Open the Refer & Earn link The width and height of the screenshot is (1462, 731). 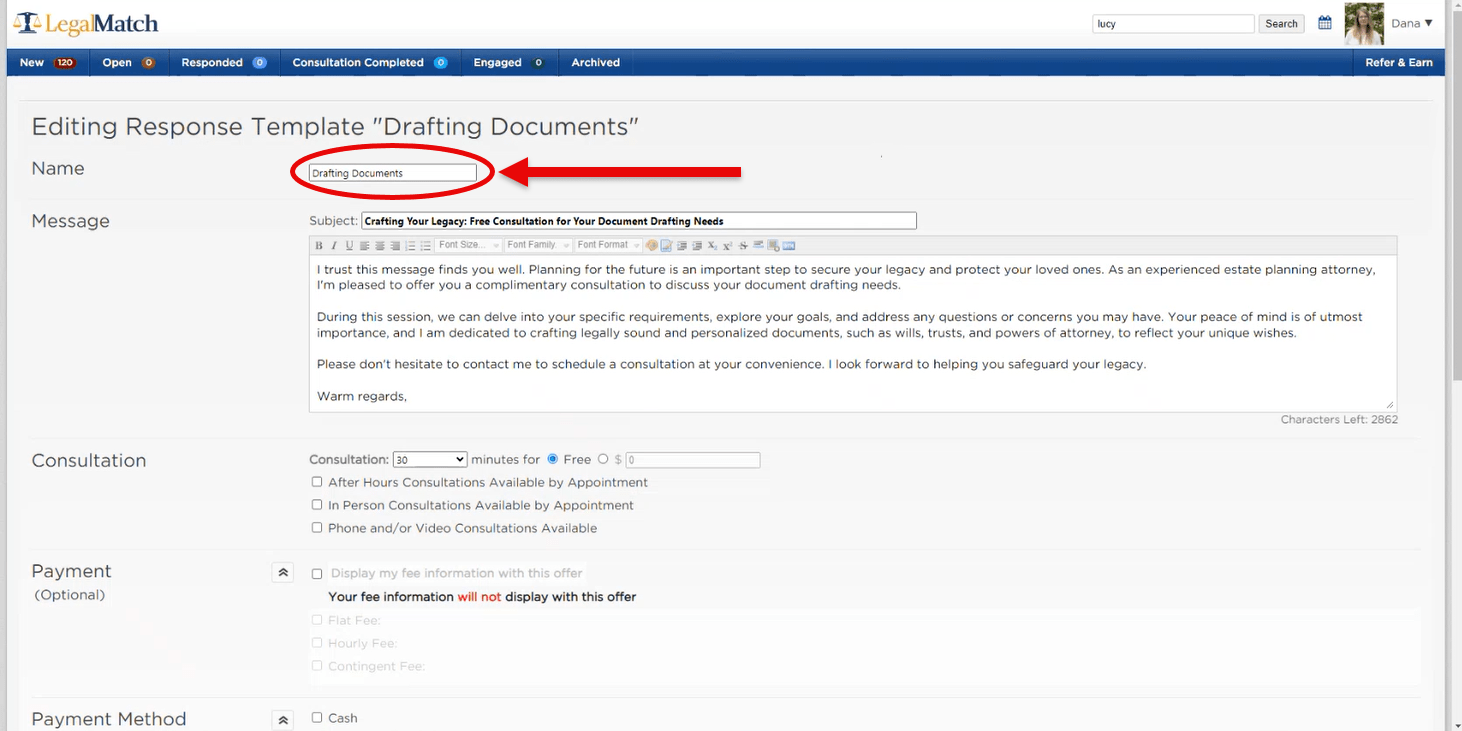click(1398, 62)
